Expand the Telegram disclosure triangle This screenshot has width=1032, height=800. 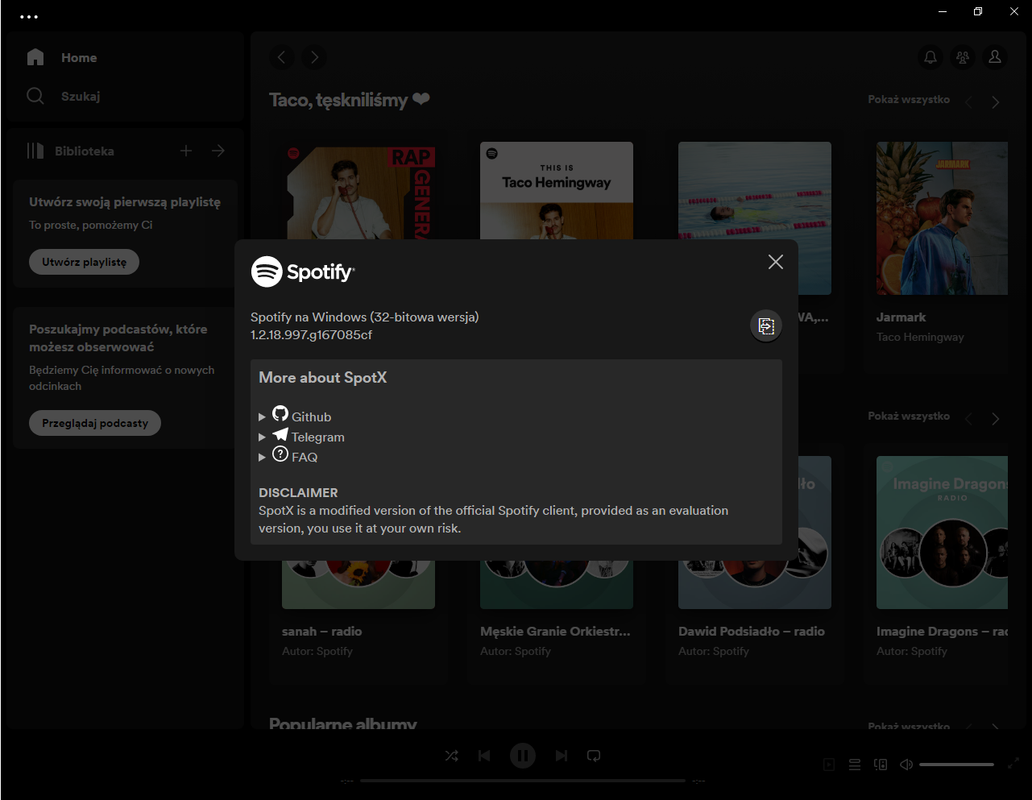click(x=262, y=437)
